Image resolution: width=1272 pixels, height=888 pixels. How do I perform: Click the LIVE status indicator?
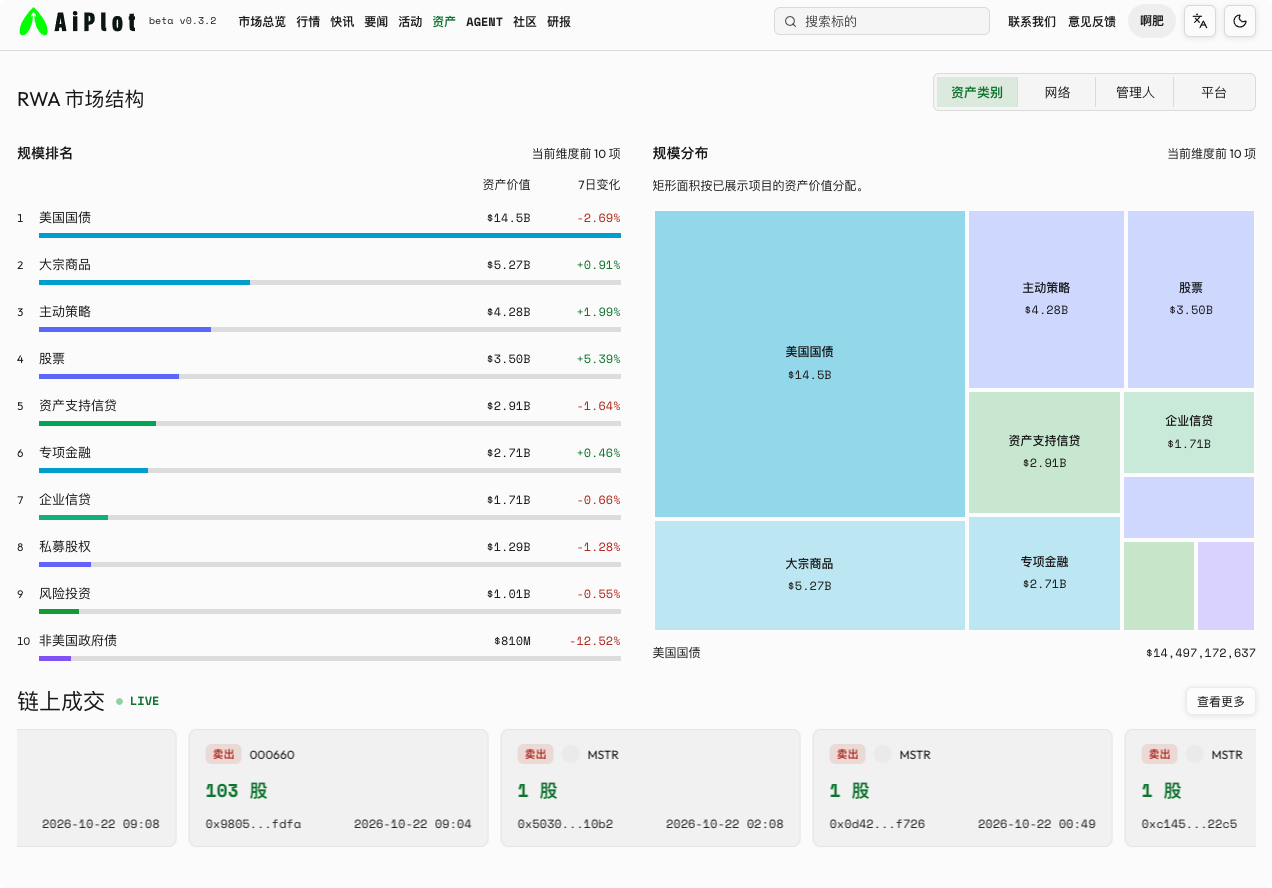tap(137, 701)
